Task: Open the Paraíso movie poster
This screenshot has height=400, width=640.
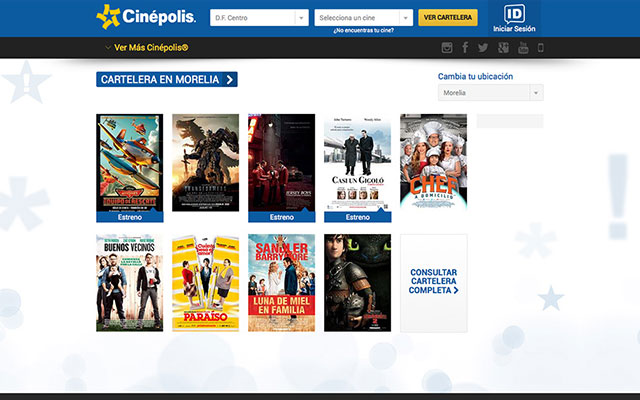Action: 205,283
